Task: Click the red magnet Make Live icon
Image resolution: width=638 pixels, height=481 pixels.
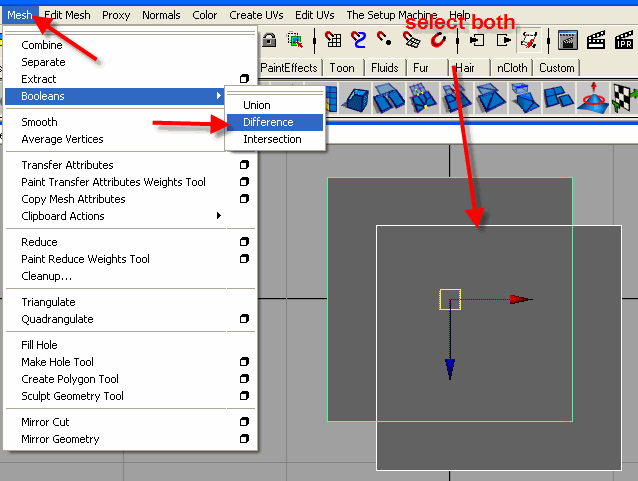Action: 437,40
